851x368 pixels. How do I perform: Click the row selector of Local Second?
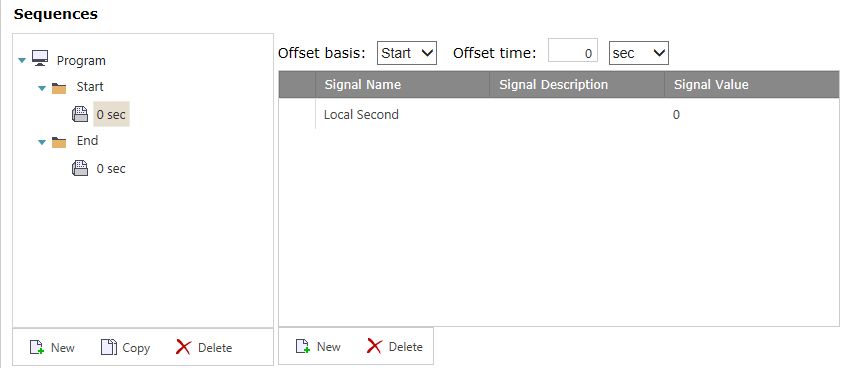(x=297, y=115)
